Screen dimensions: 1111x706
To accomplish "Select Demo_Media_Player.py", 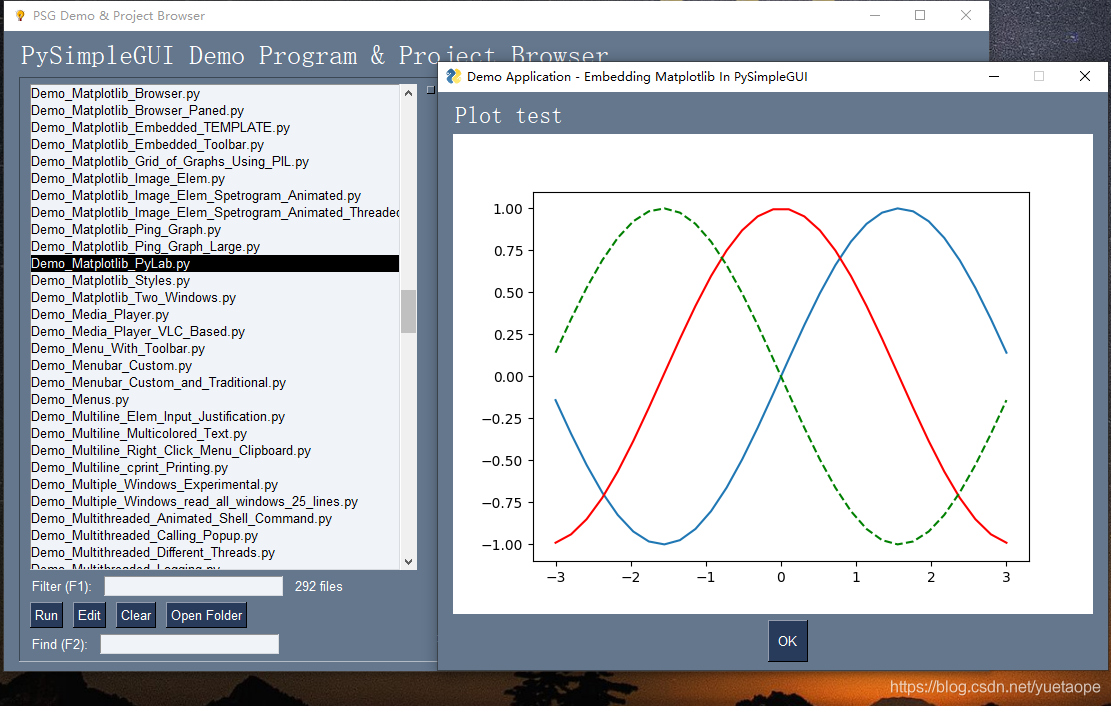I will tap(215, 315).
